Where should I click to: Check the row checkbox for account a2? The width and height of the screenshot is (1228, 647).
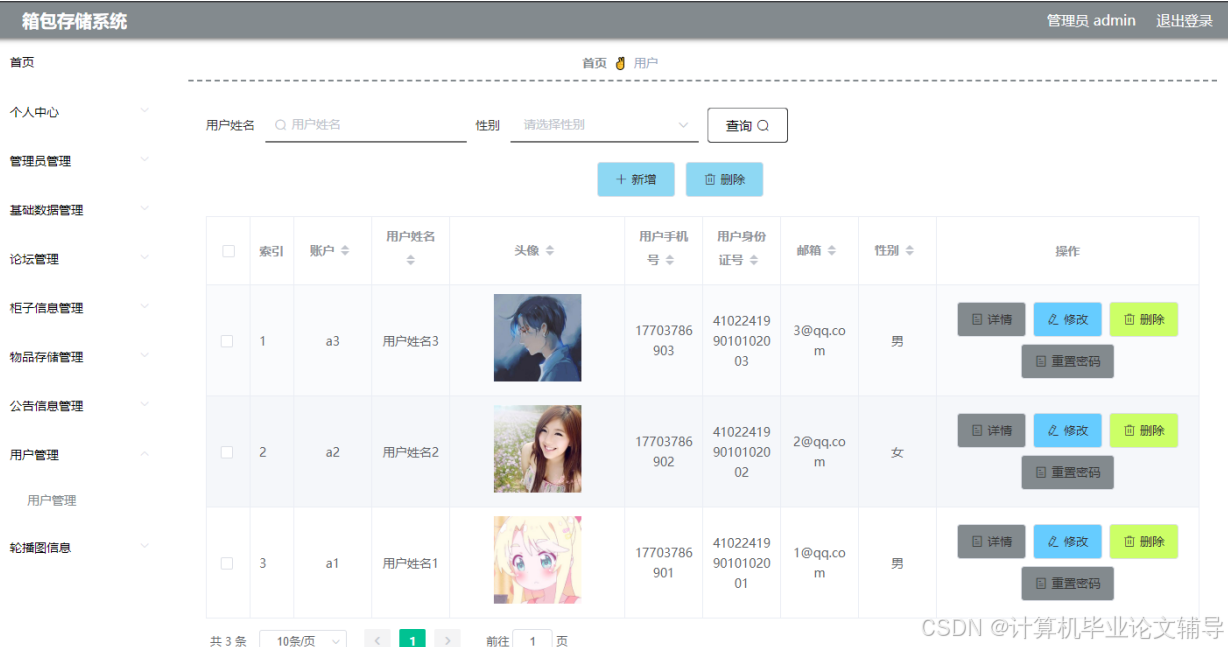coord(227,452)
